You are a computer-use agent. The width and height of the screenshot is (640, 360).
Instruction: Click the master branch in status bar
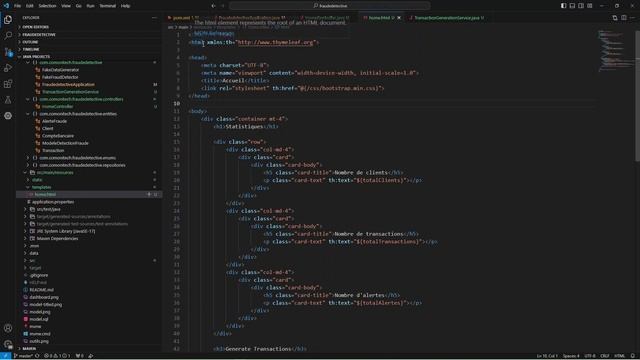[x=23, y=356]
